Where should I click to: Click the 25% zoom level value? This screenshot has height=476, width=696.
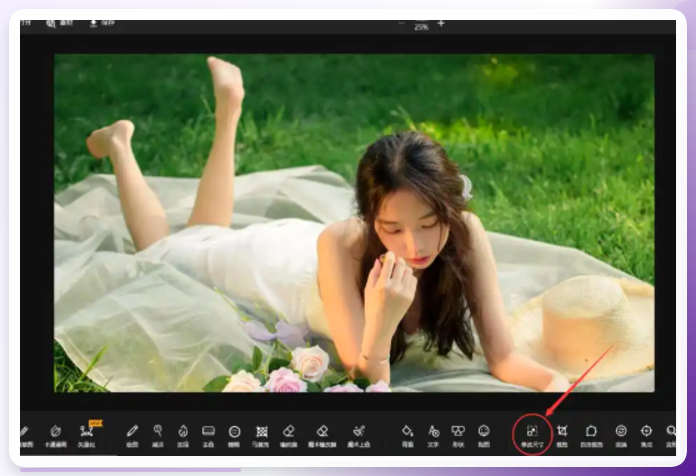click(421, 27)
